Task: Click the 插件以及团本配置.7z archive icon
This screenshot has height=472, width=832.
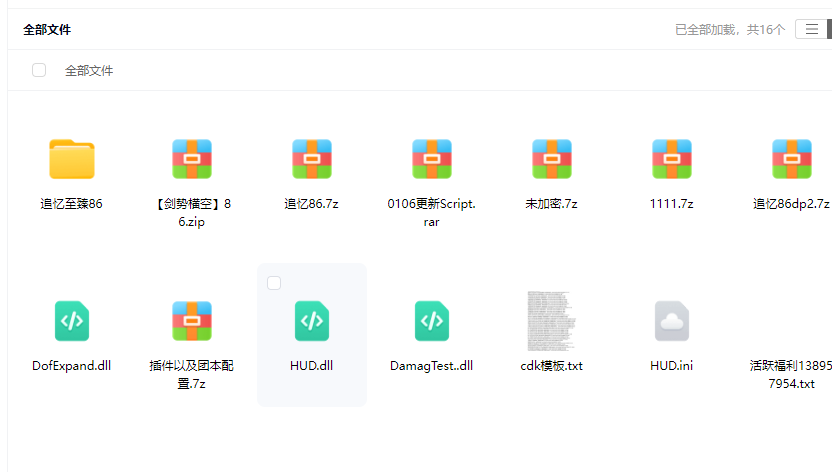Action: pyautogui.click(x=191, y=321)
